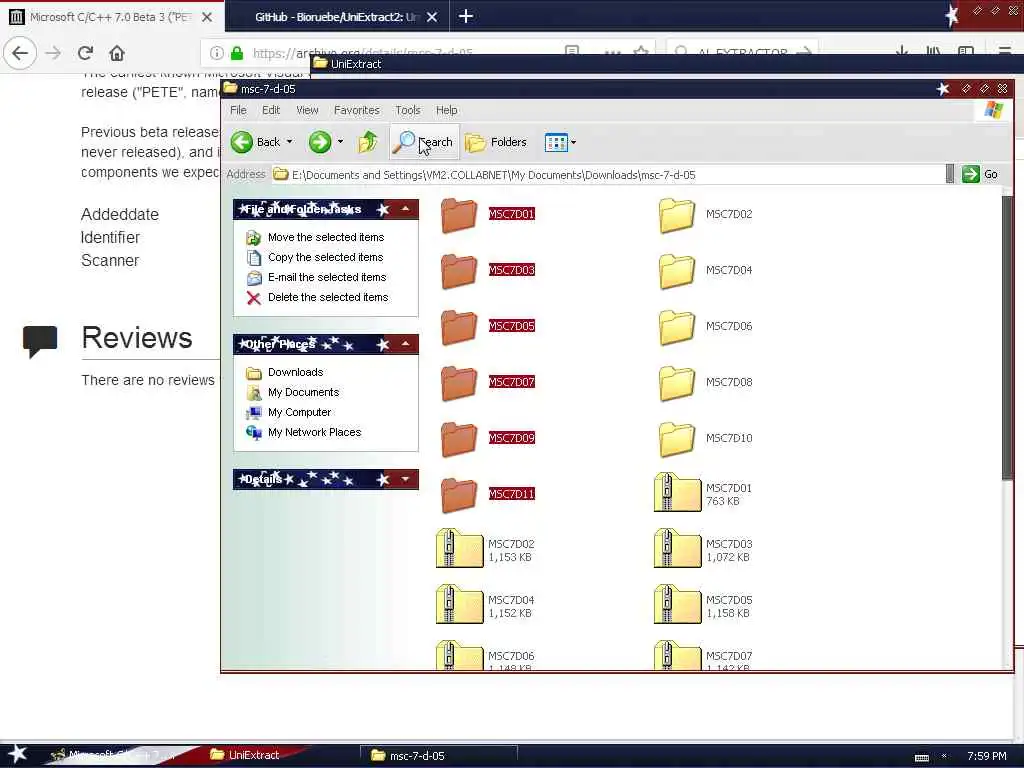Click Delete the selected items
The image size is (1024, 768).
[x=328, y=297]
